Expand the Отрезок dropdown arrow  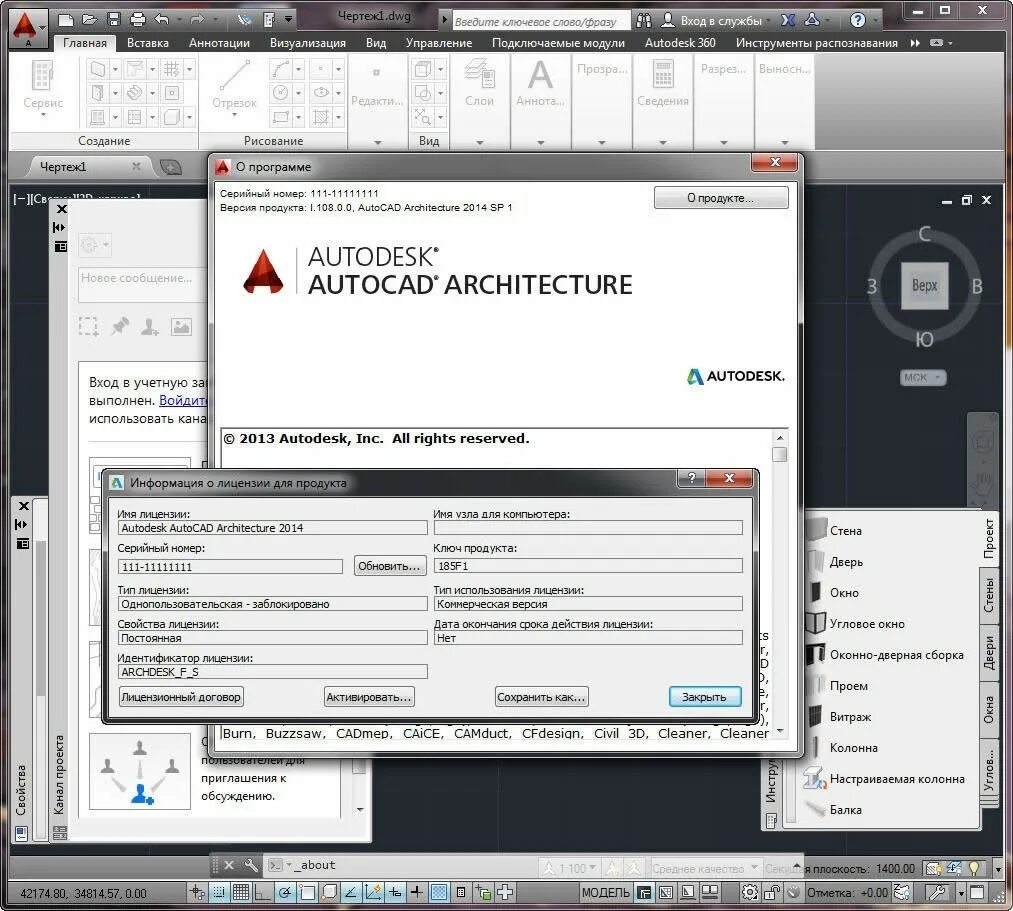click(235, 115)
